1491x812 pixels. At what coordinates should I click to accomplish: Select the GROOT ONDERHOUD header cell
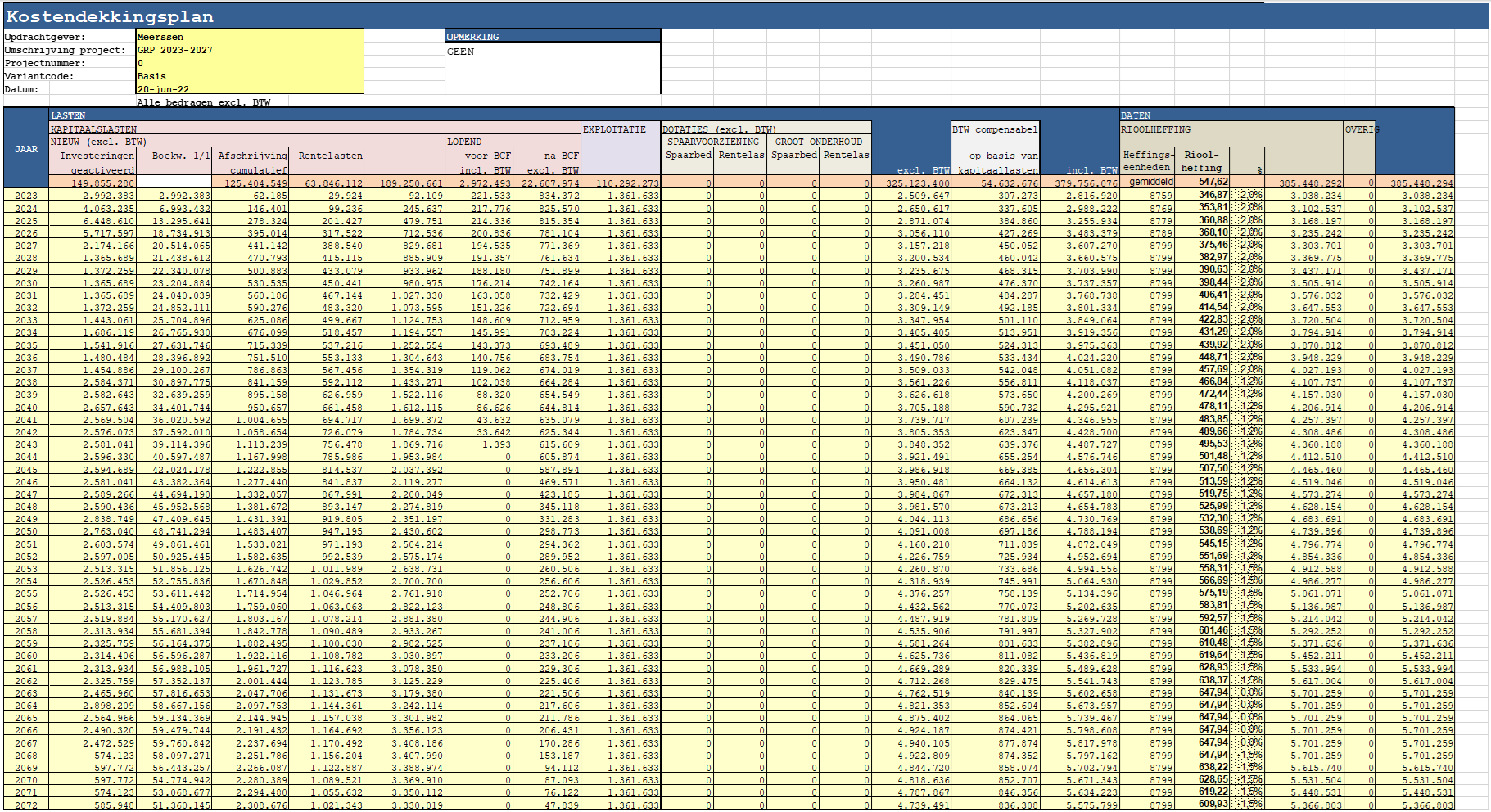click(x=819, y=142)
